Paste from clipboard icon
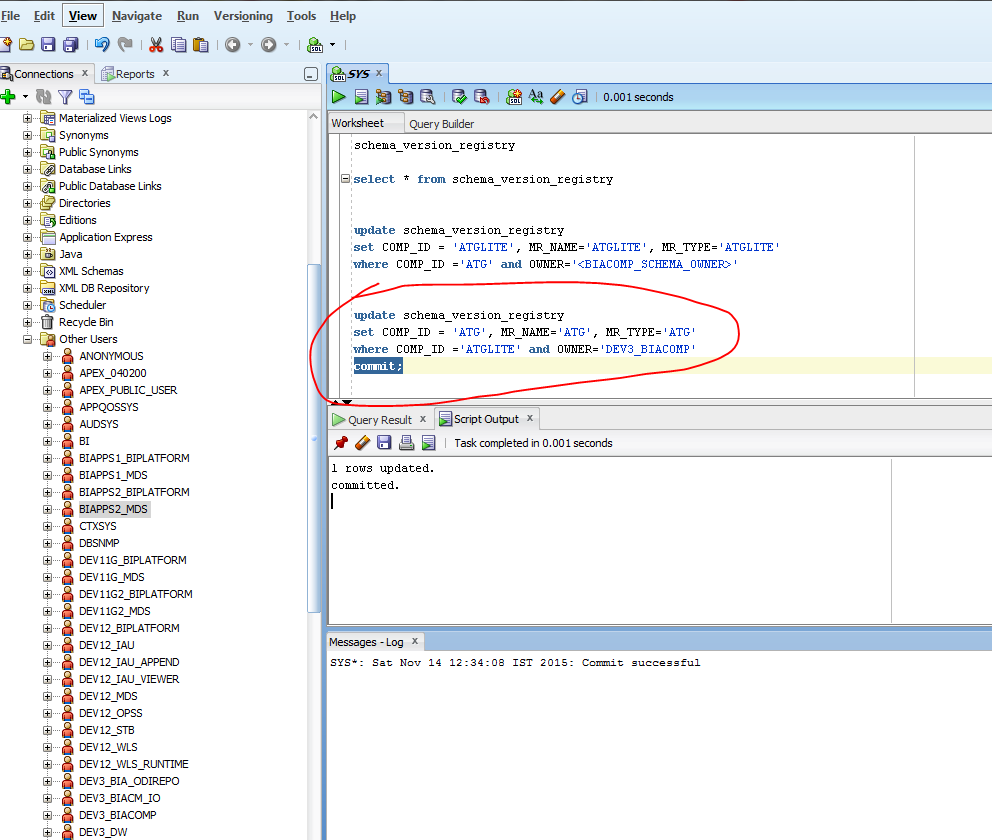Viewport: 992px width, 840px height. point(201,44)
